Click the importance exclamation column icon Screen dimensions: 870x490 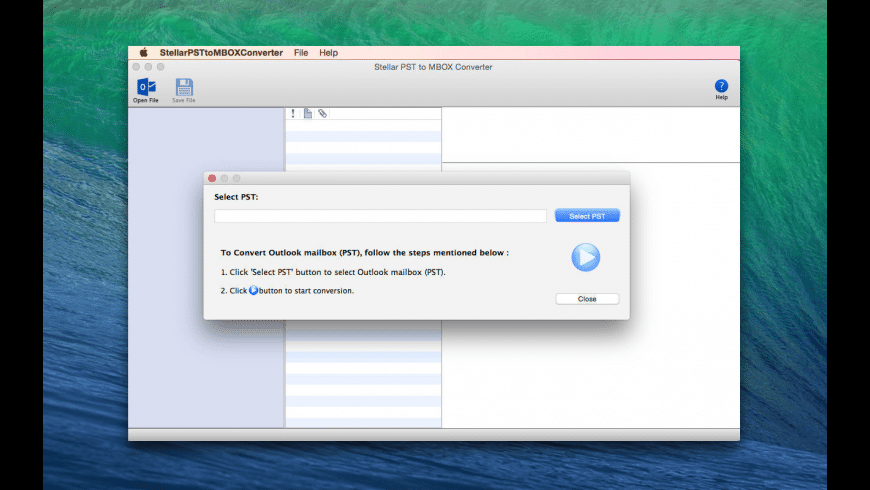pos(293,113)
